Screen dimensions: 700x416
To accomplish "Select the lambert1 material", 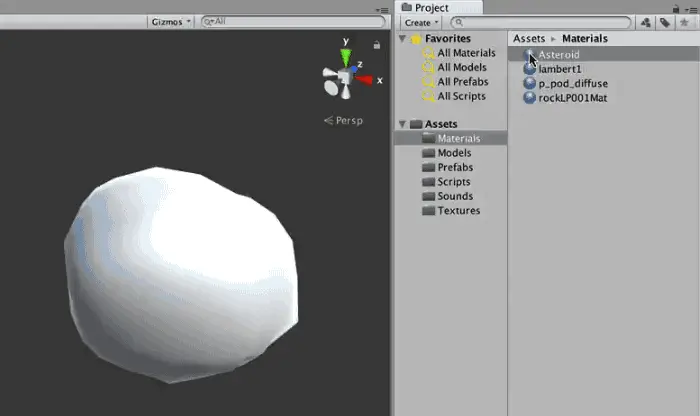I will [560, 69].
